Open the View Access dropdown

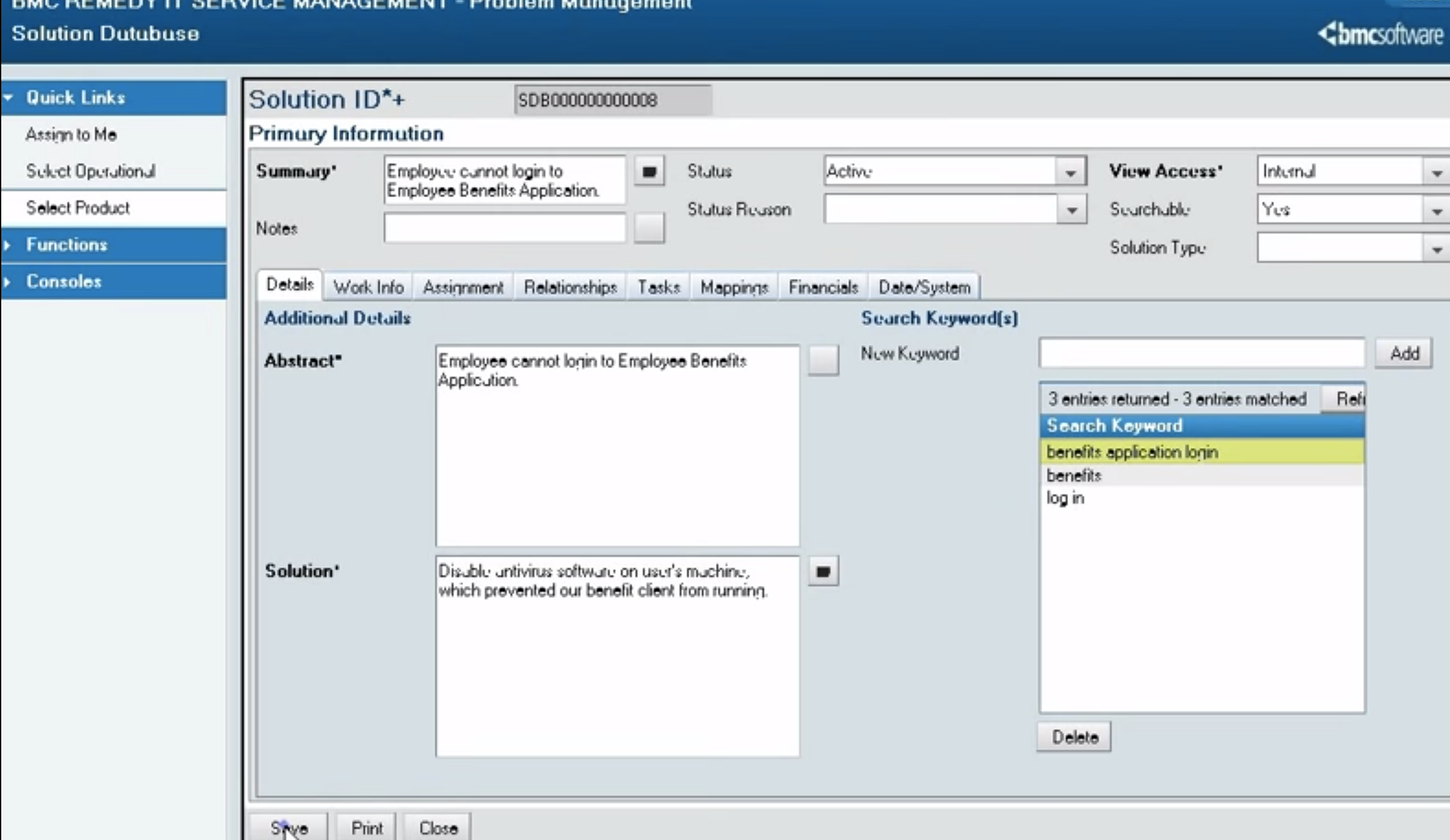[x=1437, y=172]
